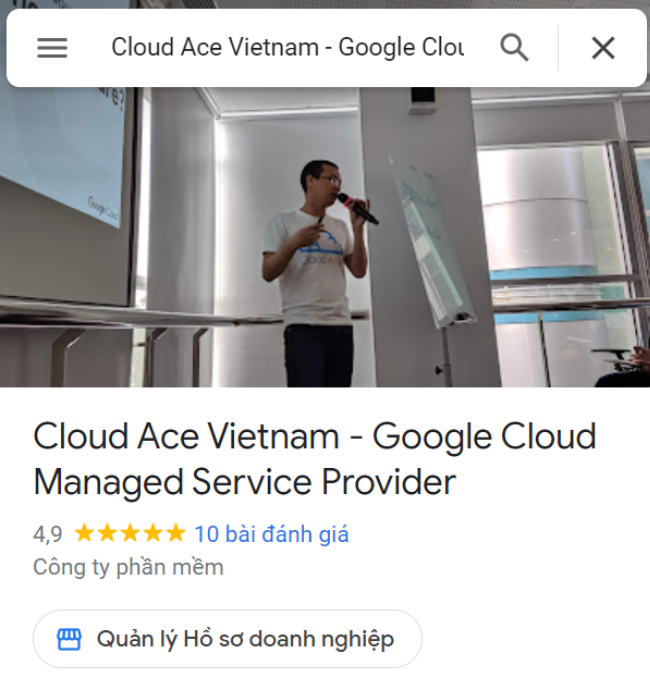
Task: Click the Managed Service Provider title line
Action: 245,483
